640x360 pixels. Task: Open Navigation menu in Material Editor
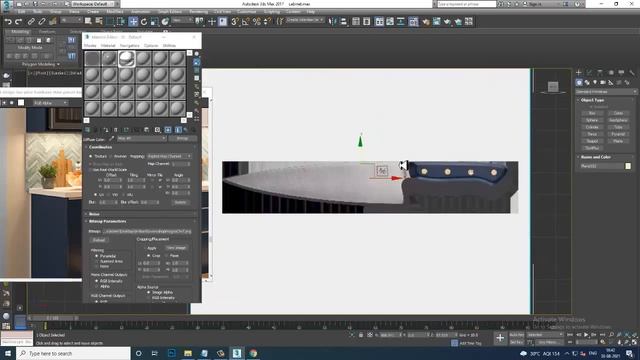click(x=130, y=45)
